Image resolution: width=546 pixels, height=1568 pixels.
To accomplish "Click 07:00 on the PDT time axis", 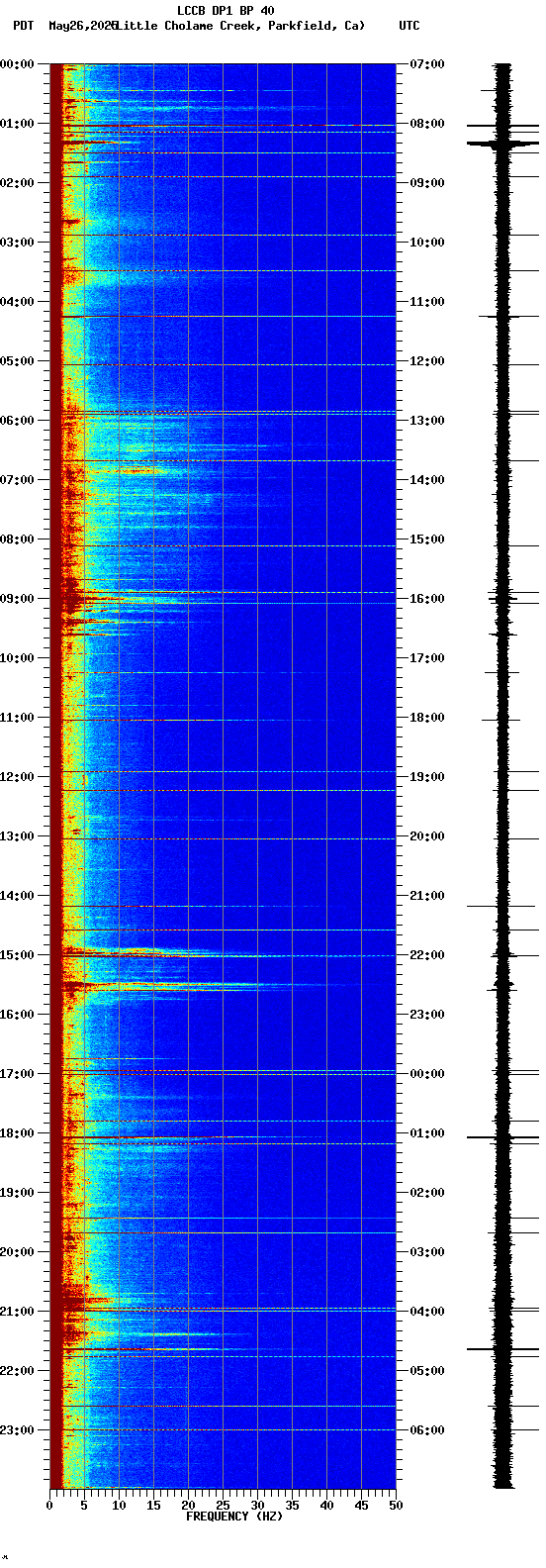I will pos(18,480).
